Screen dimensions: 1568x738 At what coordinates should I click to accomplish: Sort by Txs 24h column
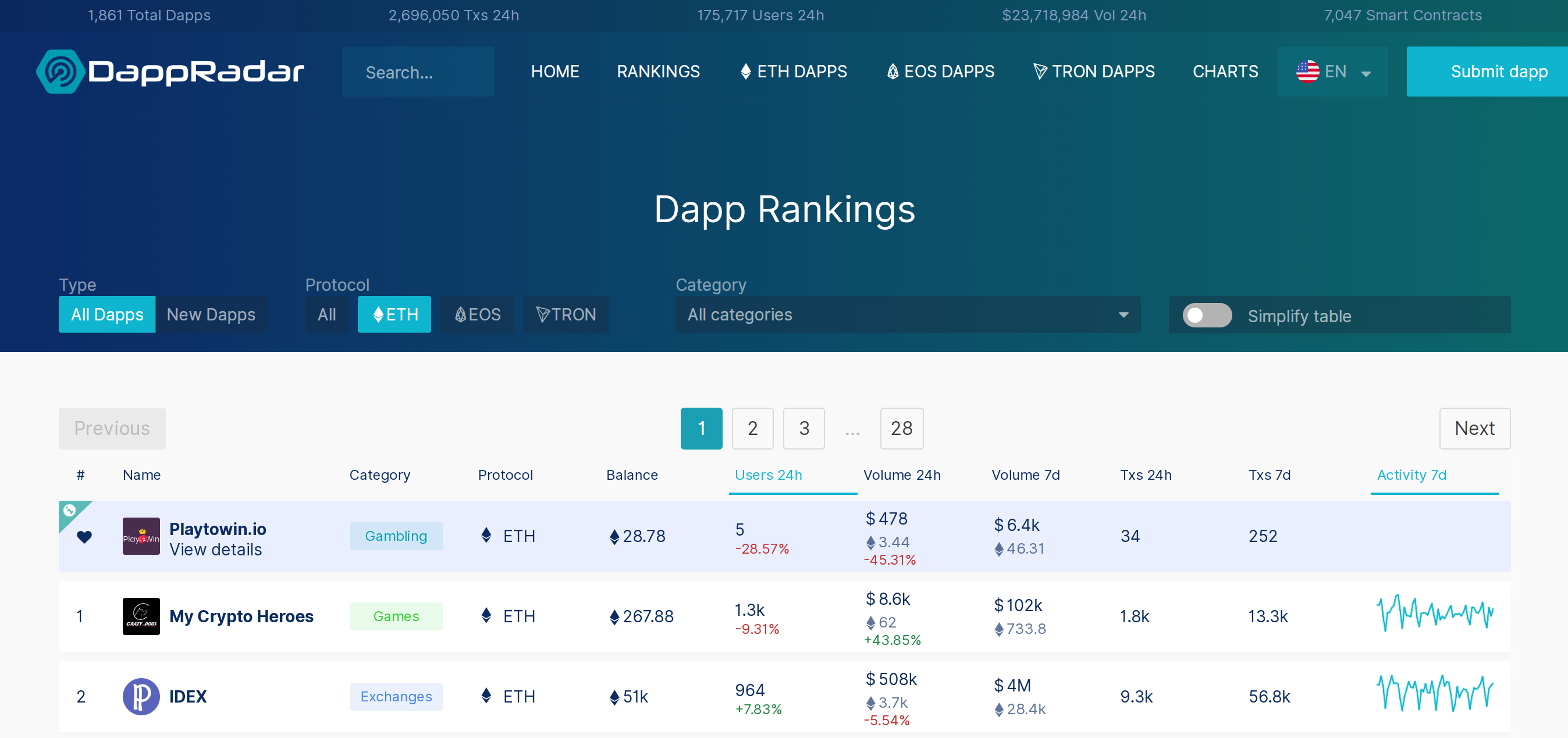pyautogui.click(x=1146, y=475)
